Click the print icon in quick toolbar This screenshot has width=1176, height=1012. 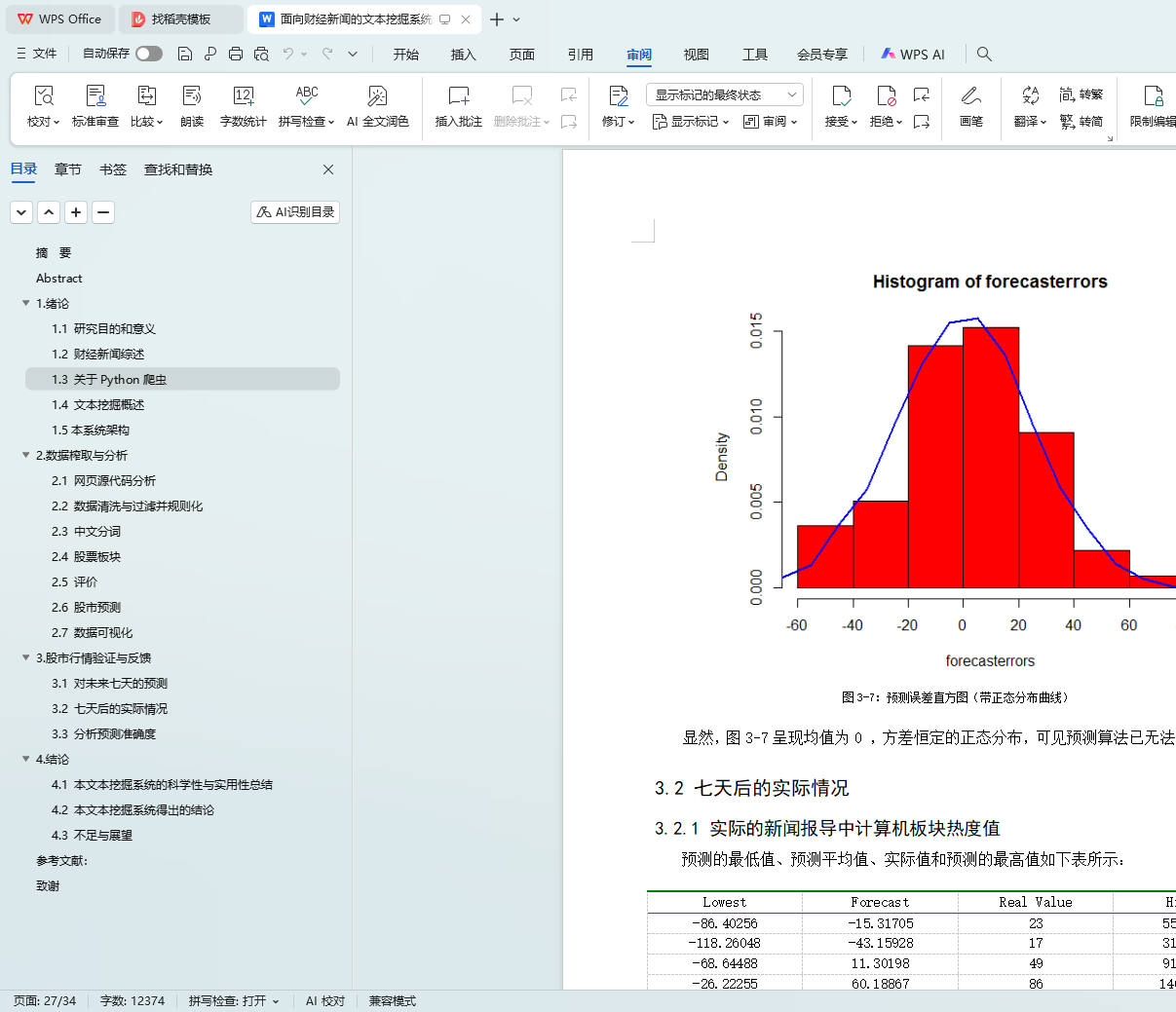236,54
